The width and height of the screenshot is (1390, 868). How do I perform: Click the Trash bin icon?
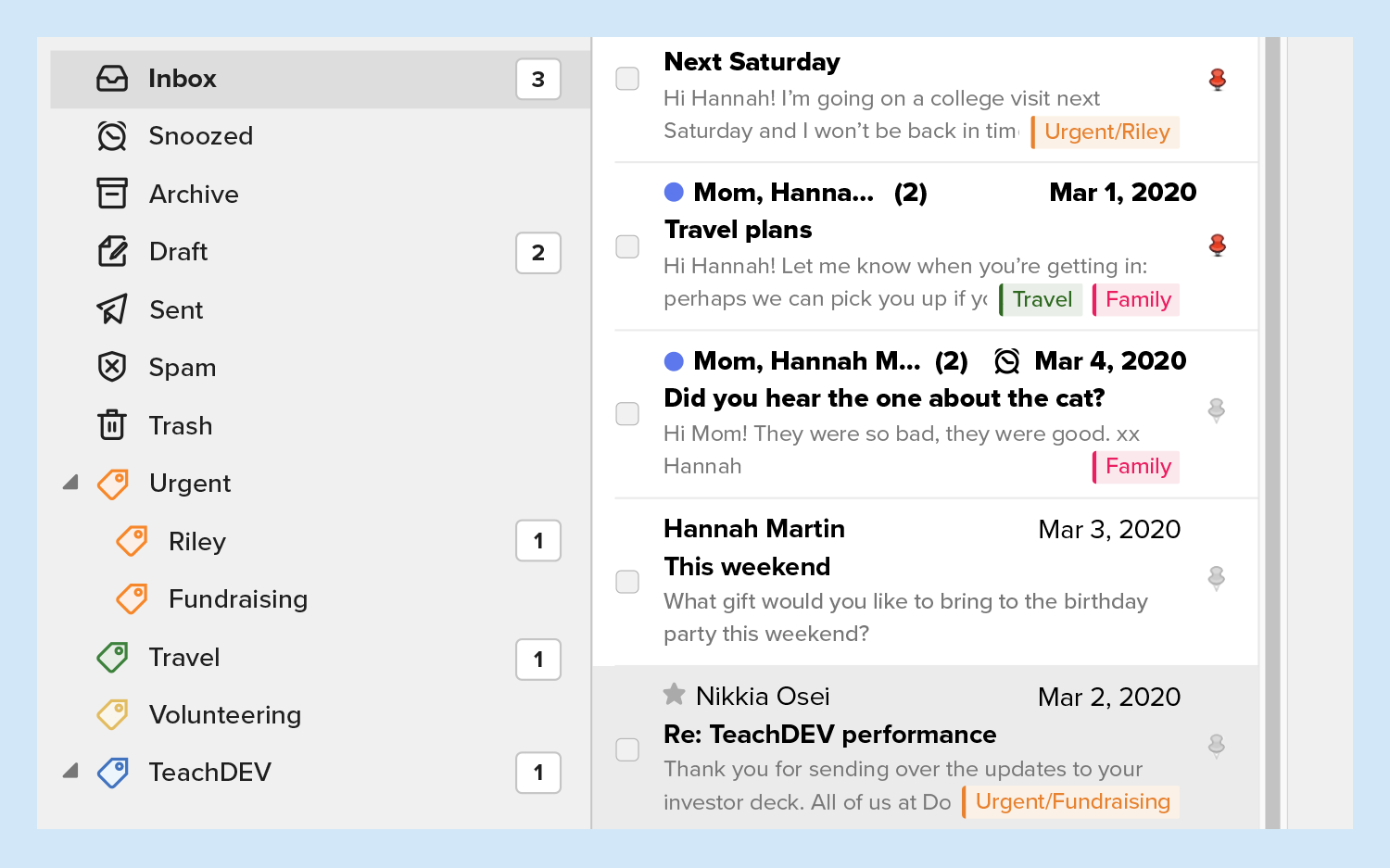pyautogui.click(x=112, y=425)
